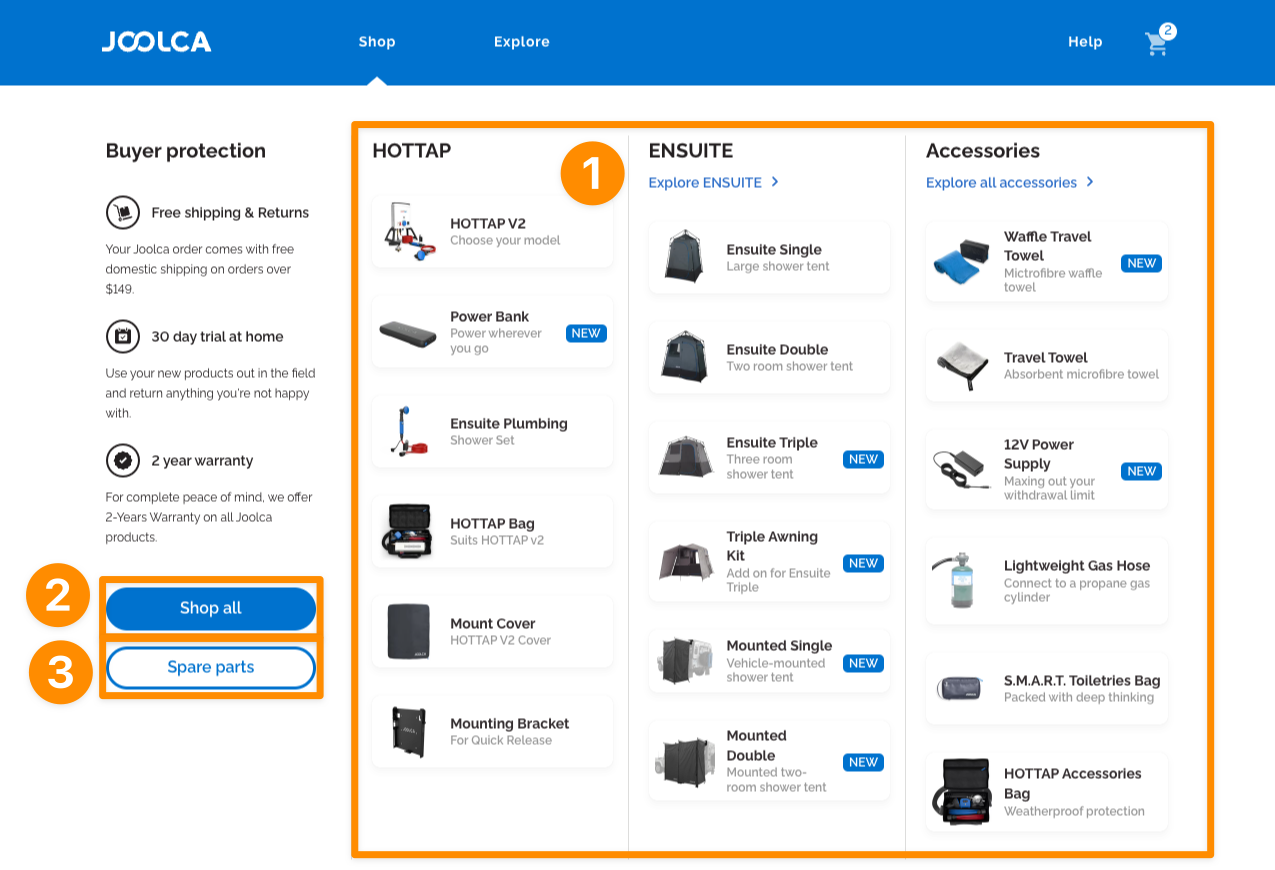1275x870 pixels.
Task: Click the 'Free shipping & Returns' heading
Action: point(230,212)
